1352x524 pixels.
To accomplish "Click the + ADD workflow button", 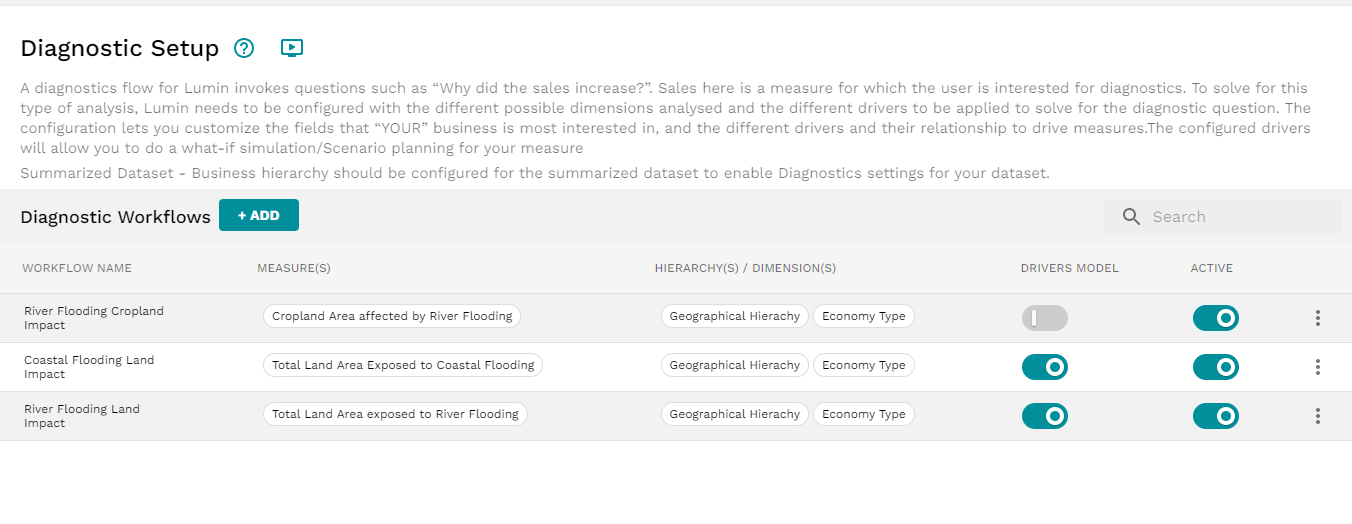I will pos(259,215).
